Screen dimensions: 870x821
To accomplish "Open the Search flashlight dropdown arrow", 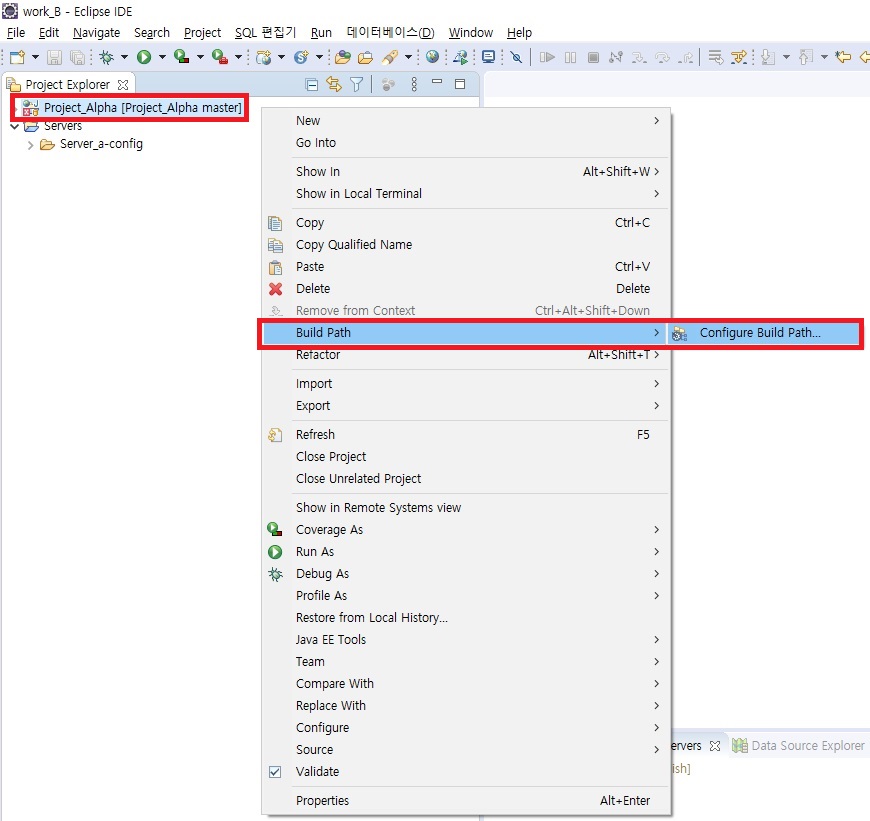I will click(408, 57).
